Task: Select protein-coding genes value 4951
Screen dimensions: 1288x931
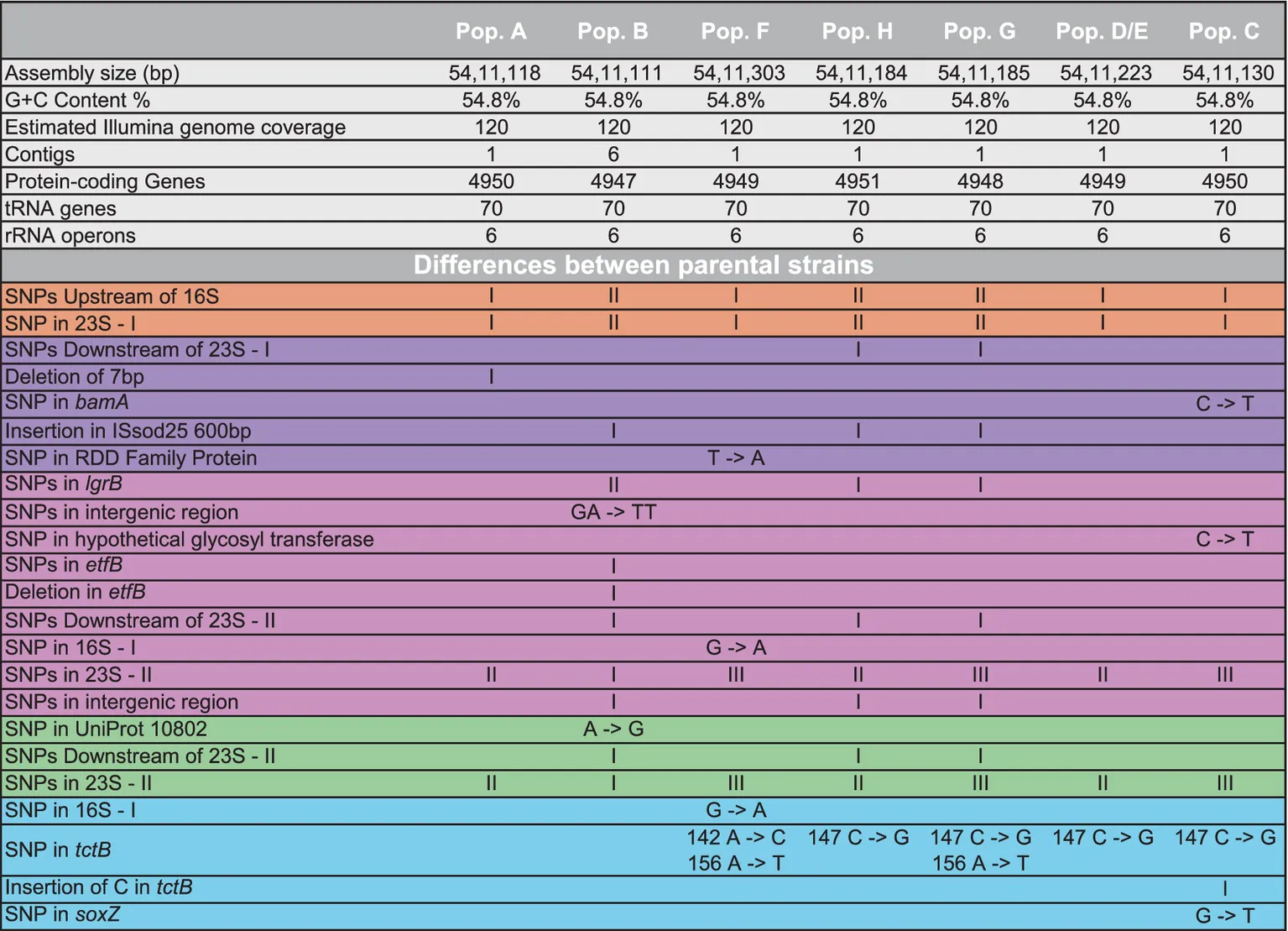Action: (x=858, y=181)
